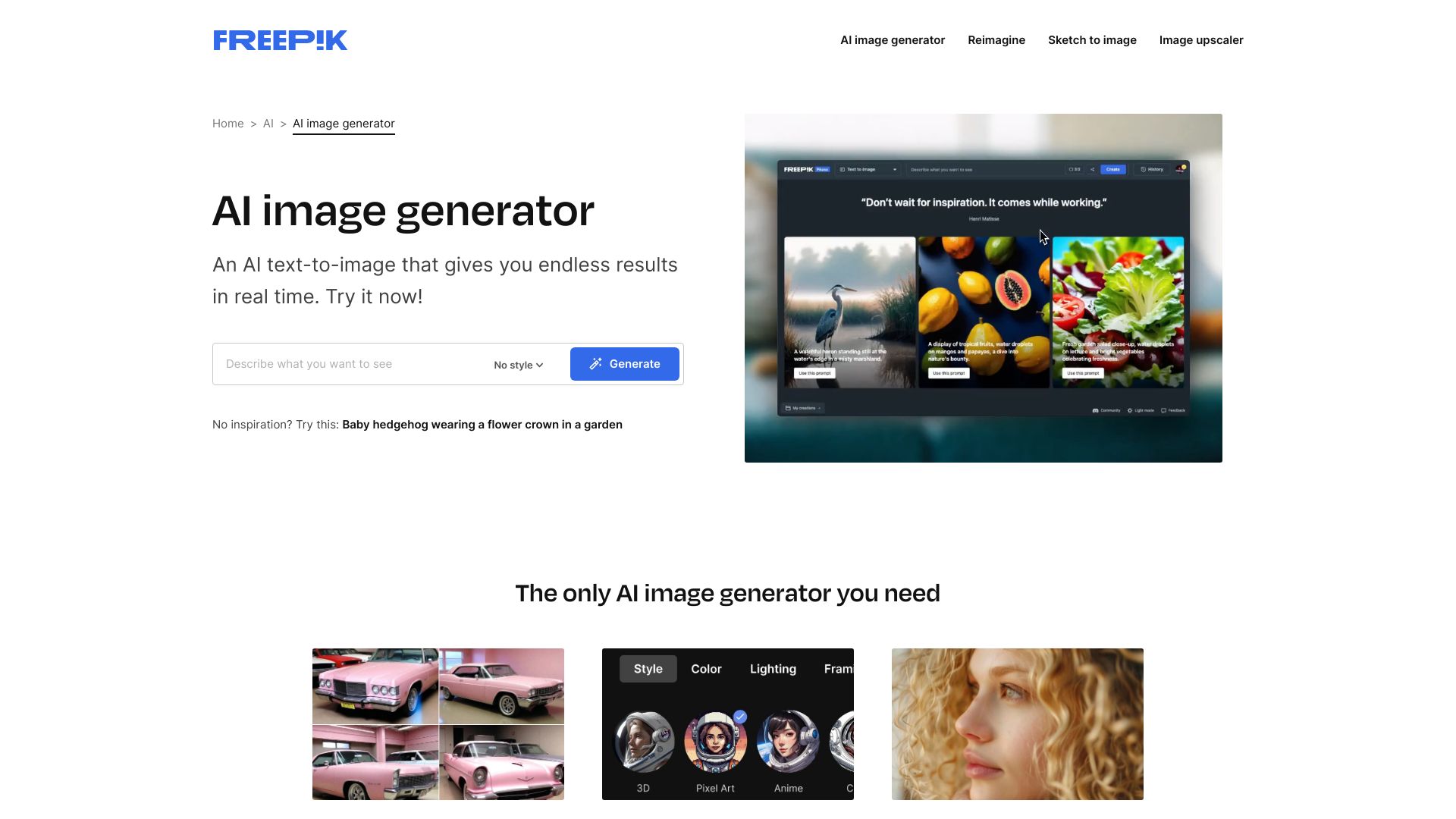Expand the No style dropdown
Image resolution: width=1456 pixels, height=819 pixels.
click(518, 363)
